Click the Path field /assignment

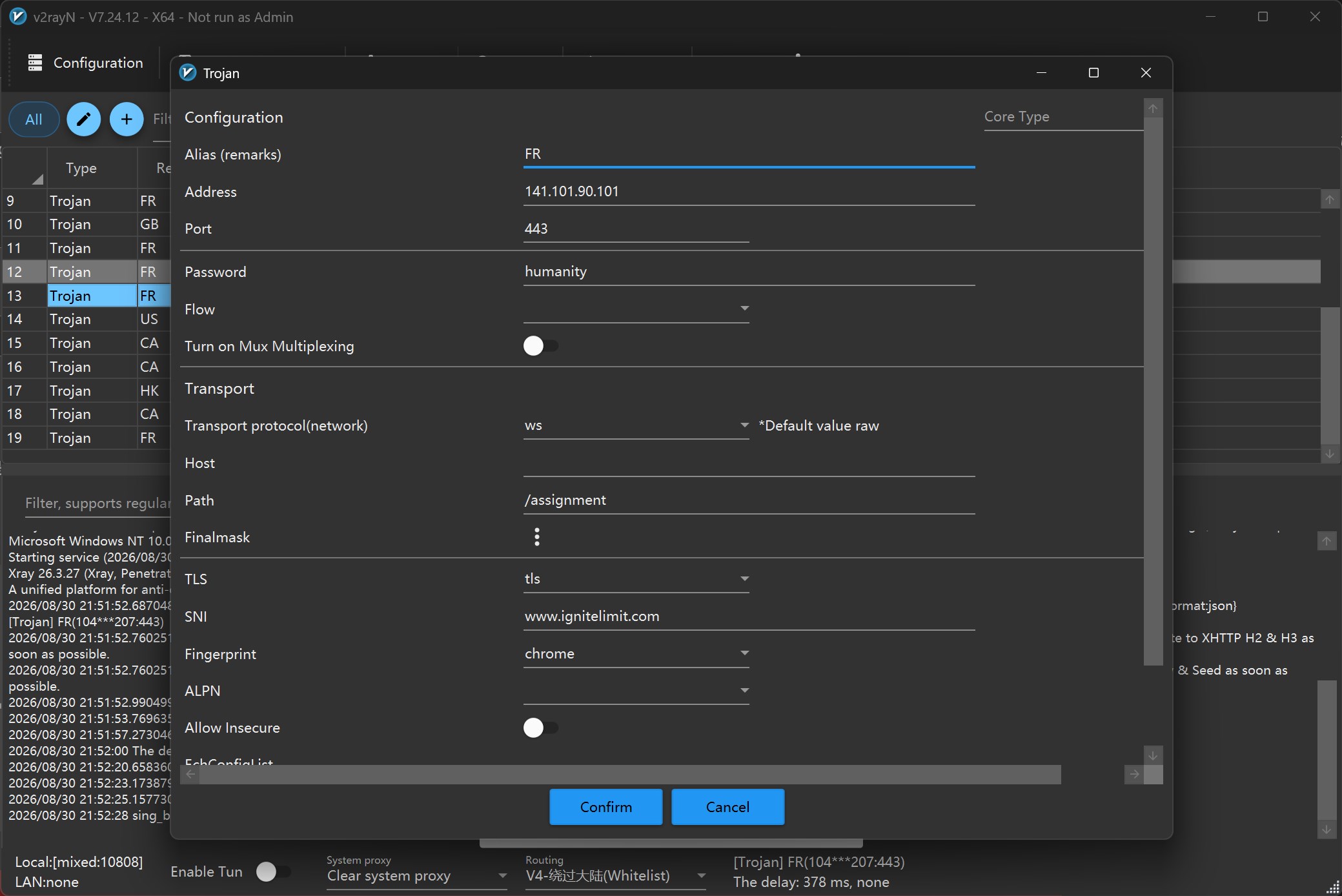point(749,500)
